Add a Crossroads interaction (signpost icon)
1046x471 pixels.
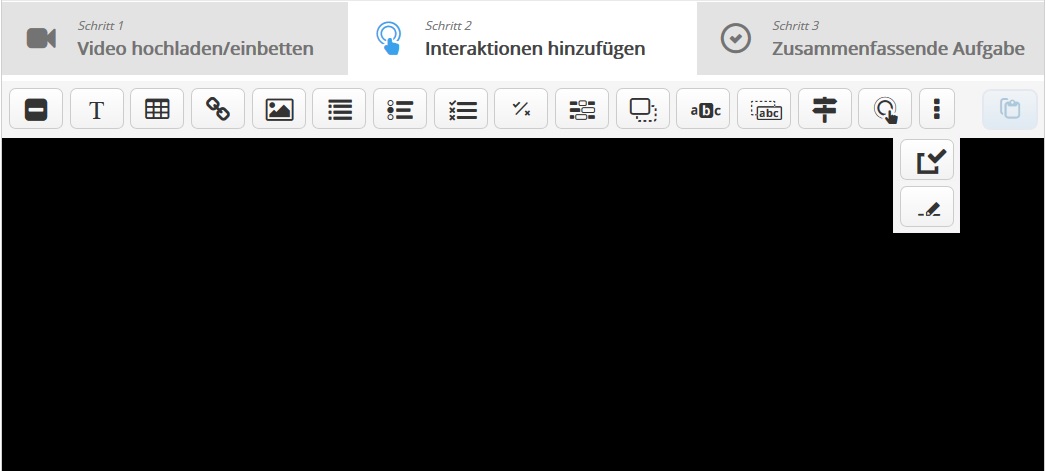tap(825, 109)
